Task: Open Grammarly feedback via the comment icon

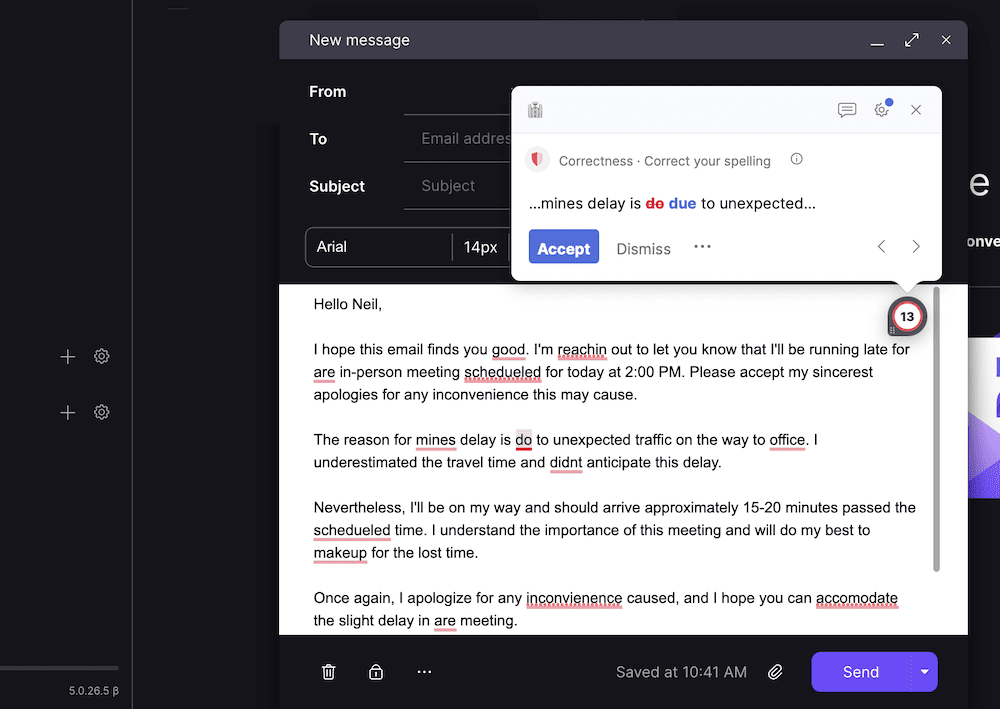Action: tap(847, 110)
